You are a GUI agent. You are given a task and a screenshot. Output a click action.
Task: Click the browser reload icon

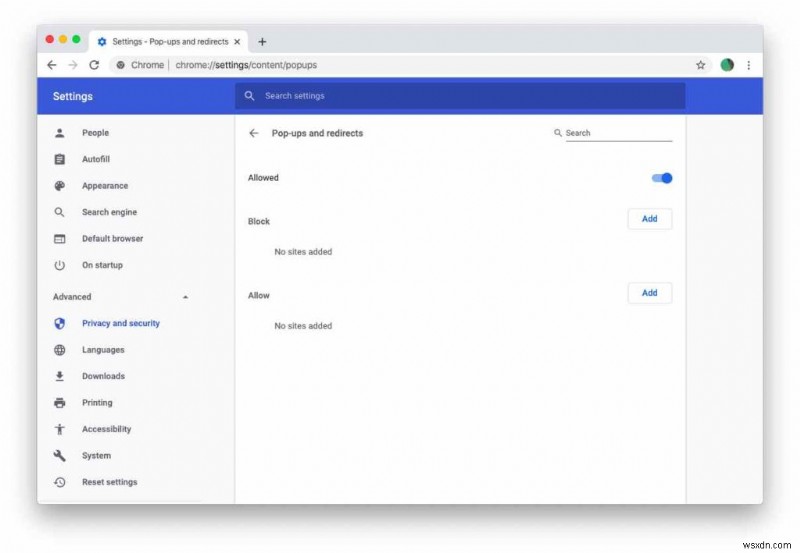(x=94, y=65)
